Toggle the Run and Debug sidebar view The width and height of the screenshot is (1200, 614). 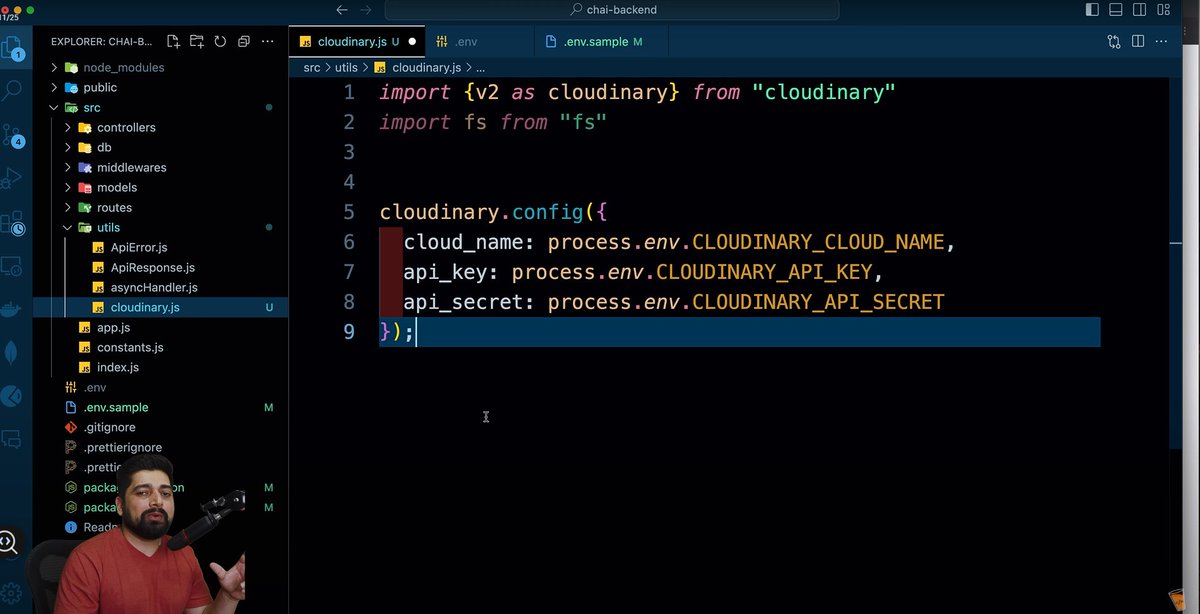tap(12, 180)
